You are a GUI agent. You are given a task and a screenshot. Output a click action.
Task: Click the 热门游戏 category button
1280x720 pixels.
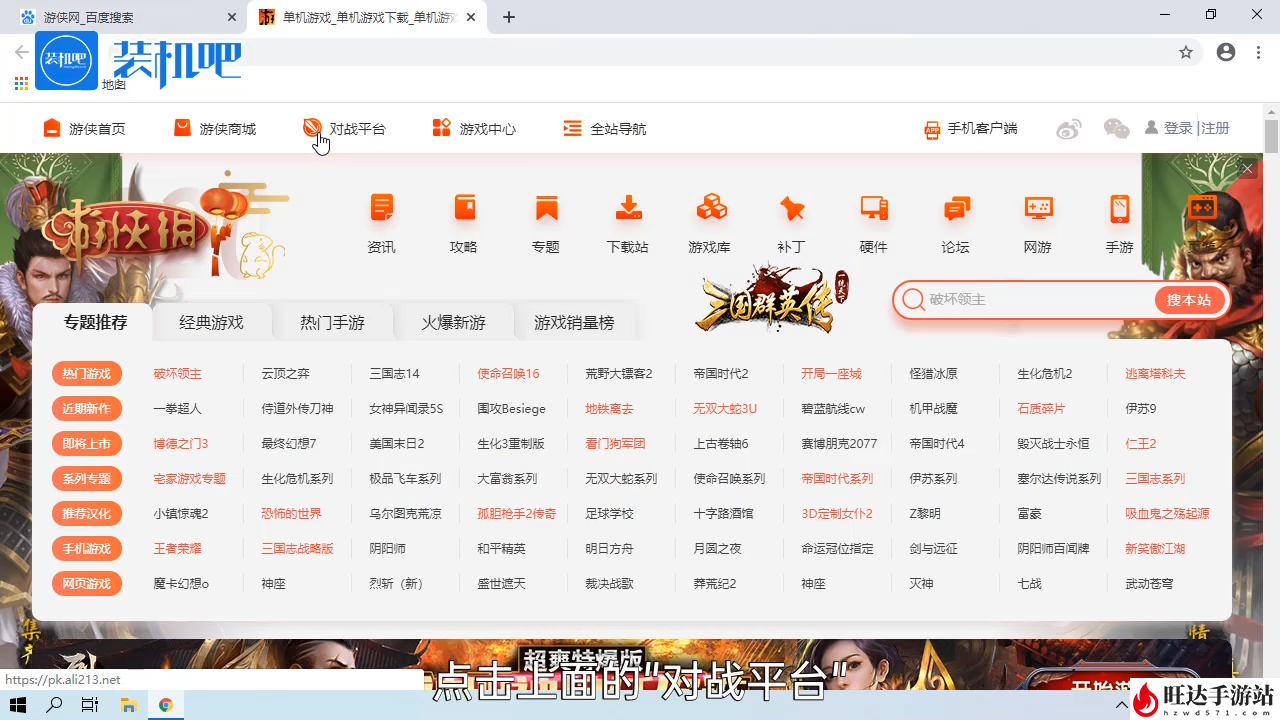click(x=87, y=373)
